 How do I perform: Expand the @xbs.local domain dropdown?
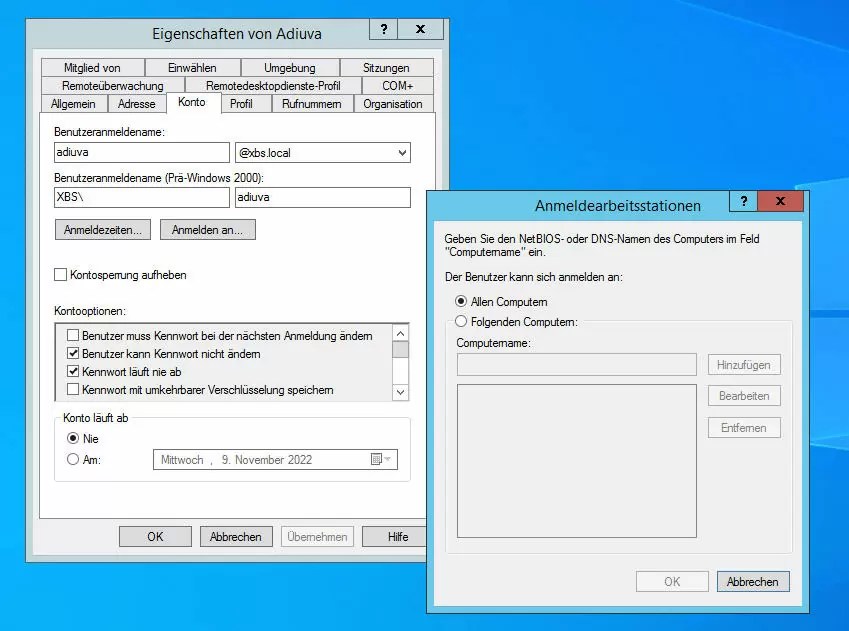pyautogui.click(x=402, y=153)
